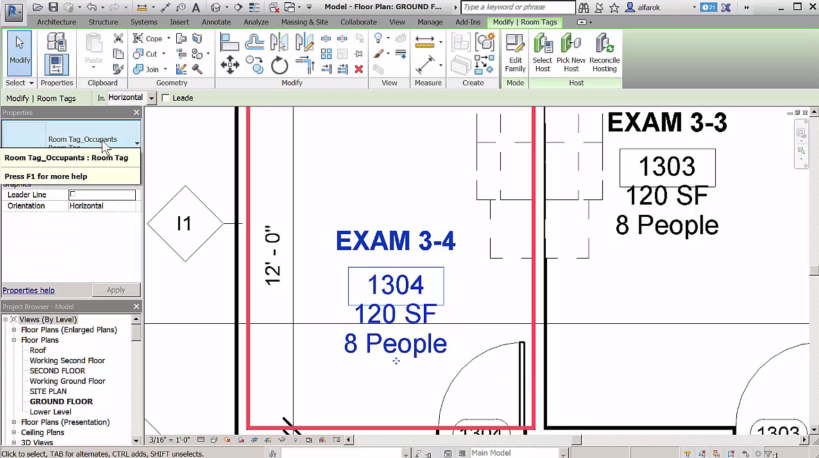Screen dimensions: 819x458
Task: Open the Cope dropdown arrow
Action: click(168, 38)
